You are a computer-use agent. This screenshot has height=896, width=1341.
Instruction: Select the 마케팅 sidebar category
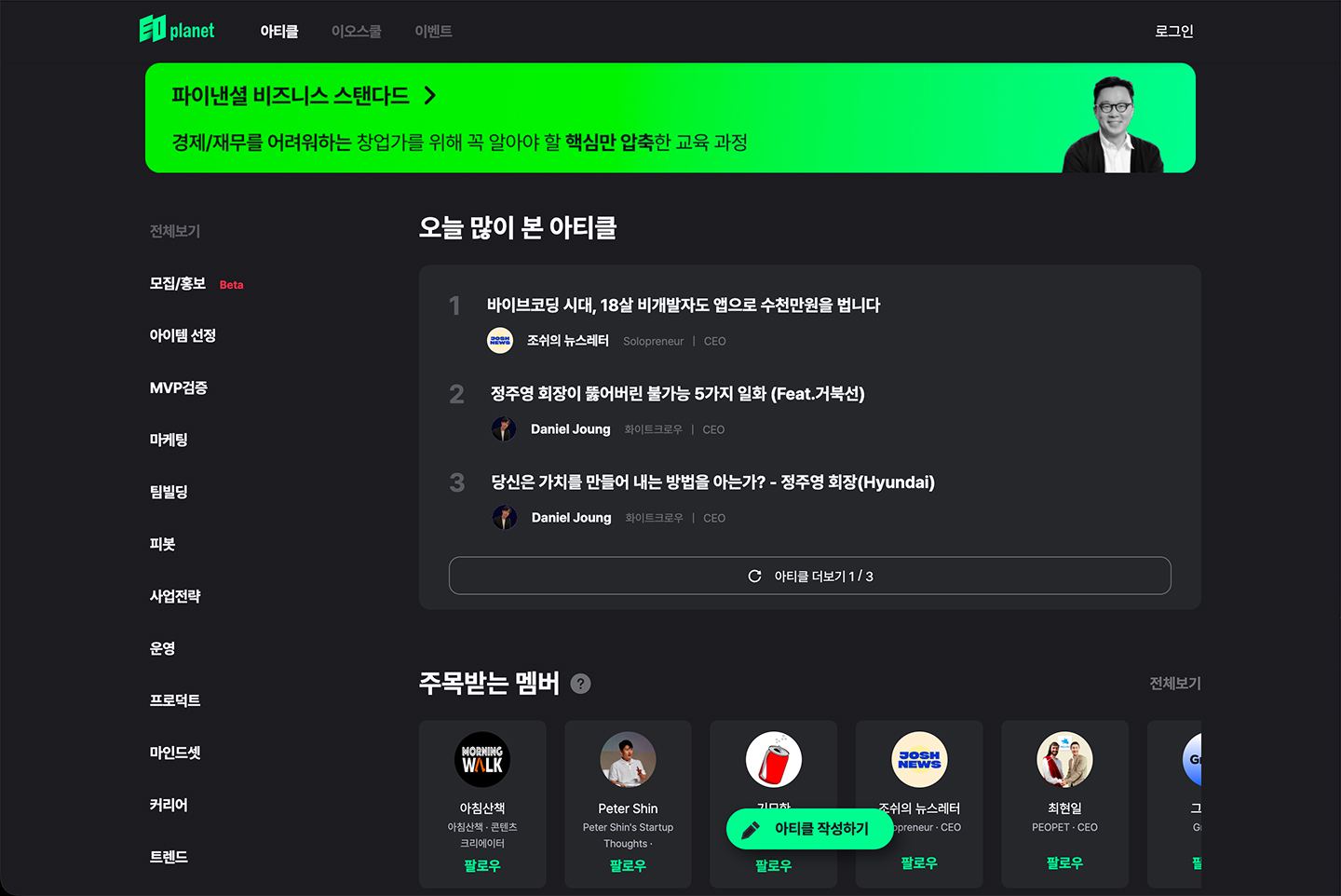point(169,440)
